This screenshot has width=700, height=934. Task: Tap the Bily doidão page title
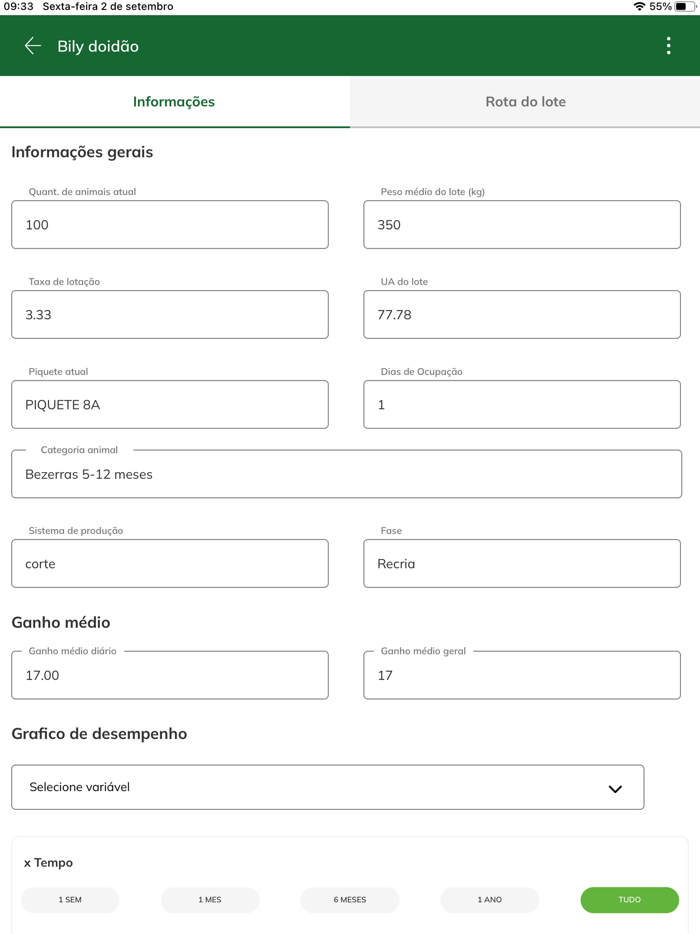point(98,46)
